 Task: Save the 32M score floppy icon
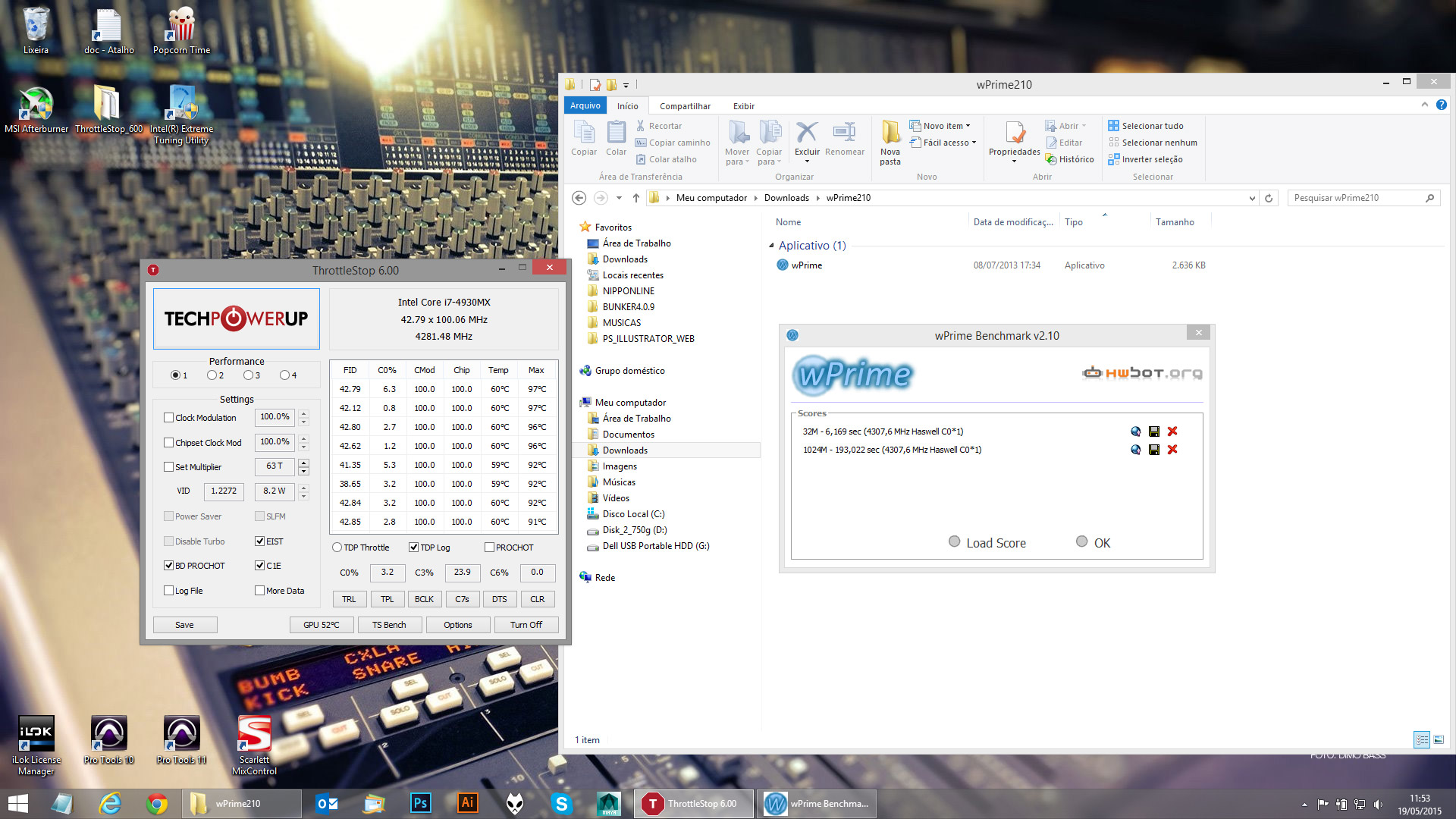pos(1153,431)
